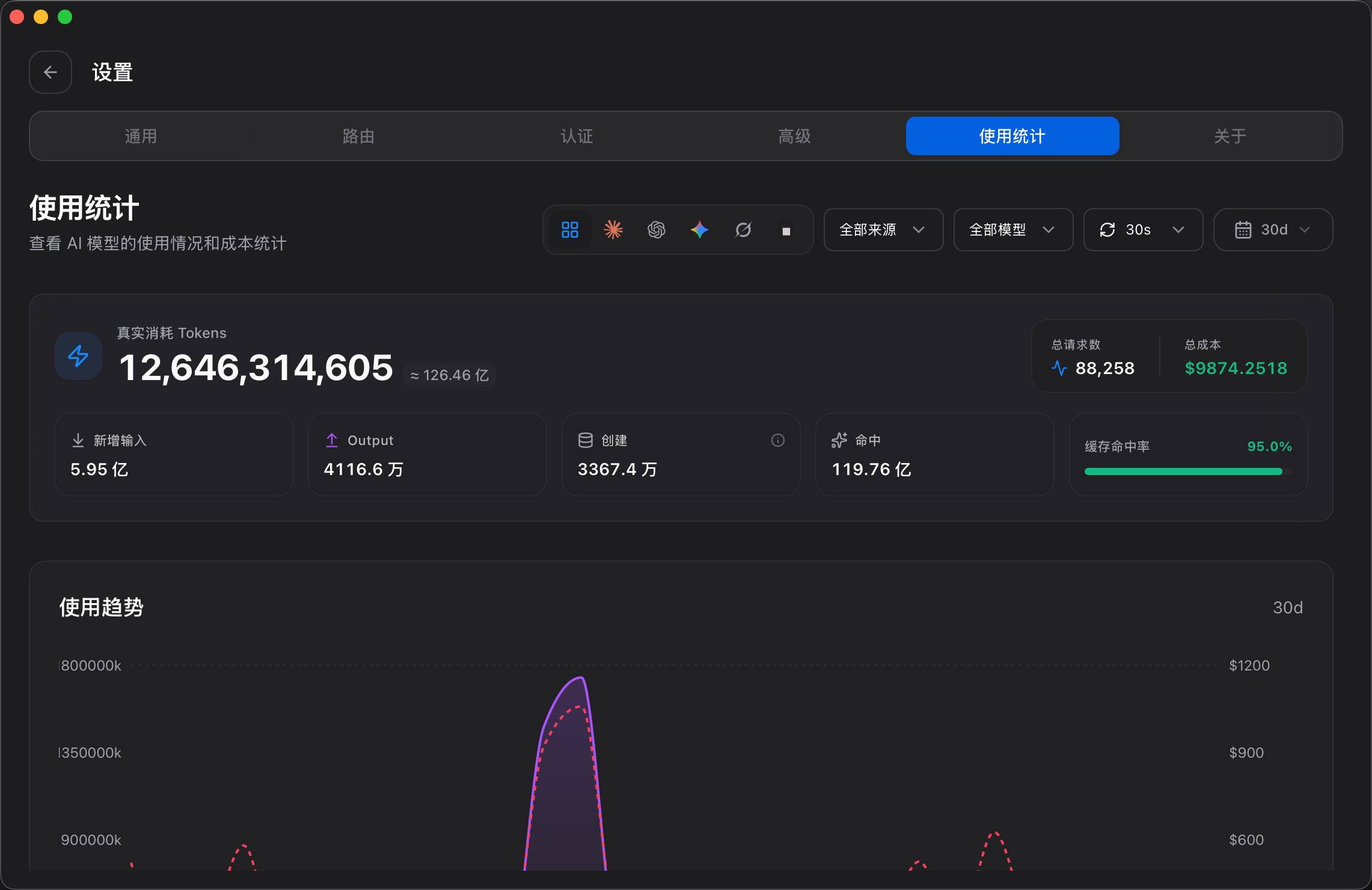Select the 高级 tab

tap(795, 136)
